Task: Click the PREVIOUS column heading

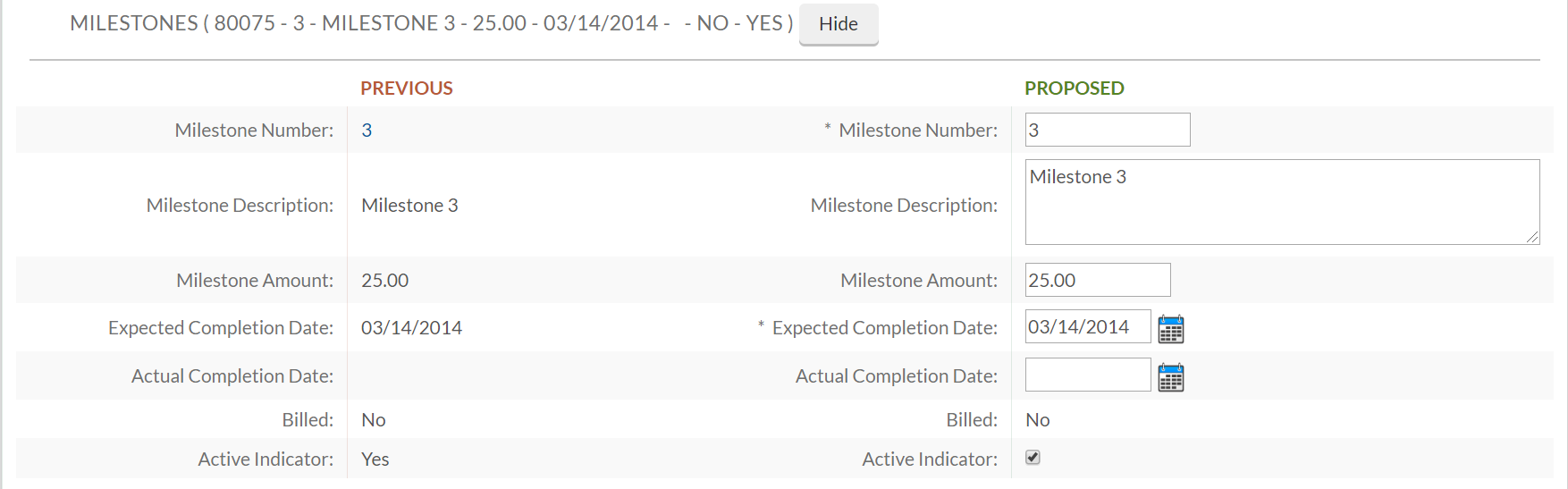Action: tap(407, 89)
